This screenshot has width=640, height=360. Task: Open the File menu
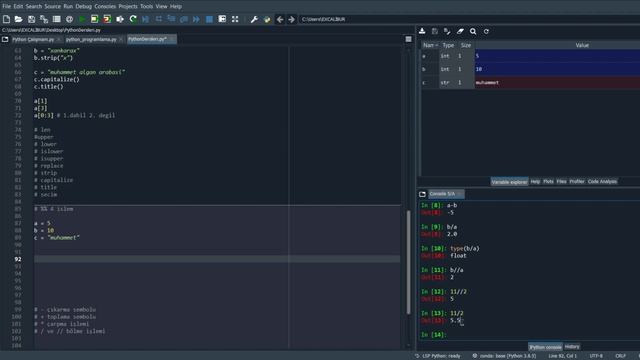coord(7,6)
